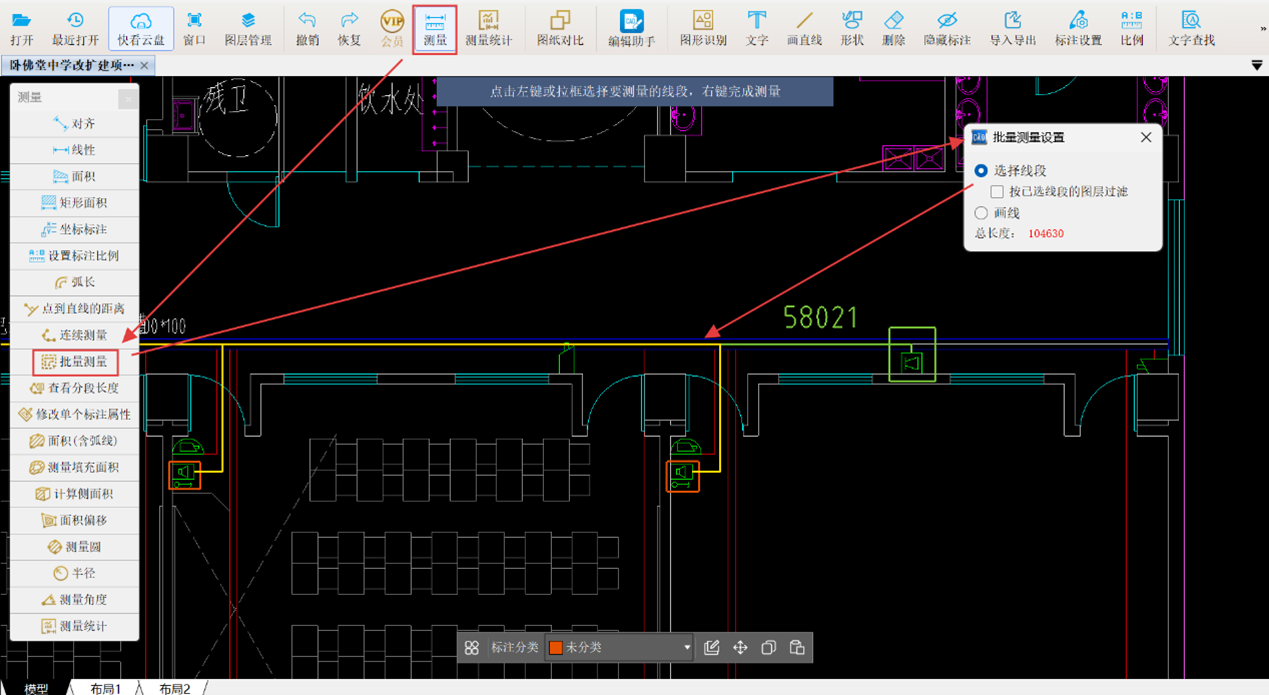Click the 隐藏标注 hide annotations icon

(x=946, y=28)
